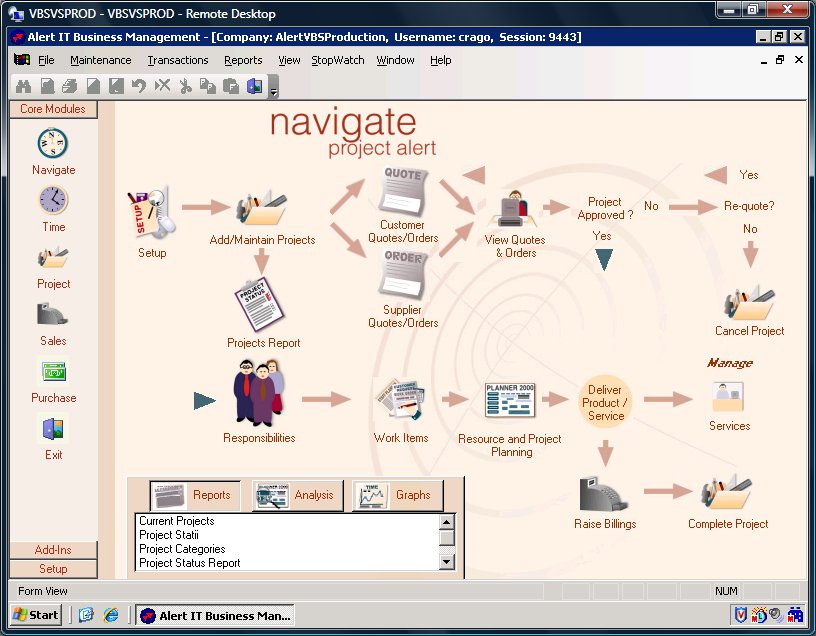The image size is (816, 636).
Task: Open Add/Maintain Projects folder icon
Action: click(262, 207)
